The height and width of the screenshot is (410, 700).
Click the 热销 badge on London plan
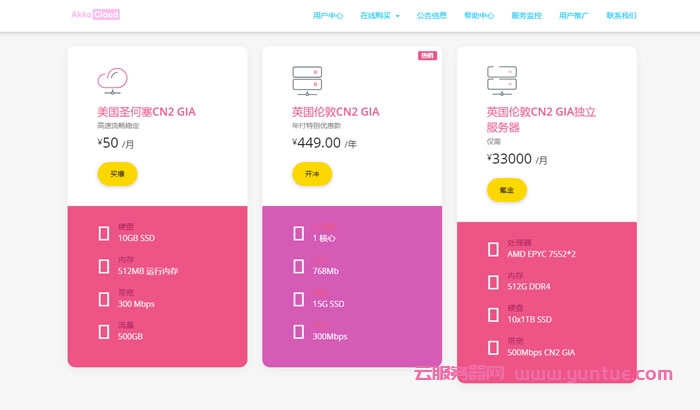(x=427, y=56)
